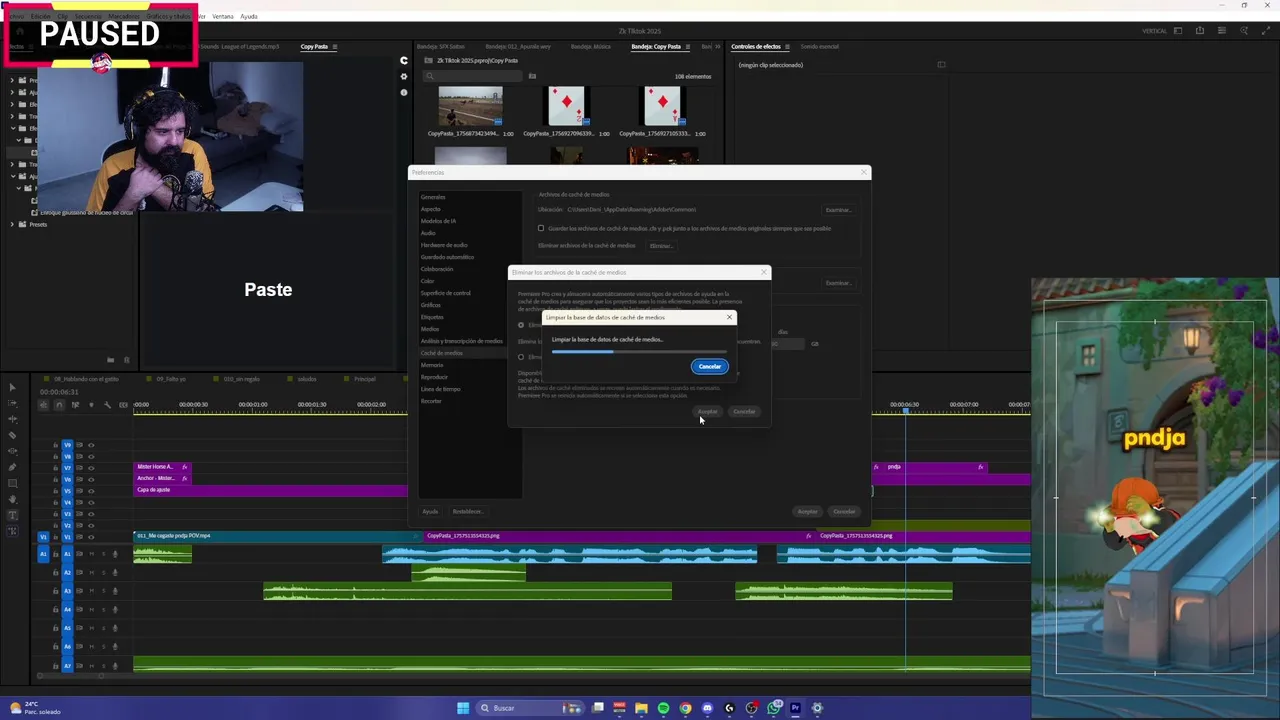The height and width of the screenshot is (720, 1280).
Task: Select the Selection arrow tool
Action: click(12, 387)
